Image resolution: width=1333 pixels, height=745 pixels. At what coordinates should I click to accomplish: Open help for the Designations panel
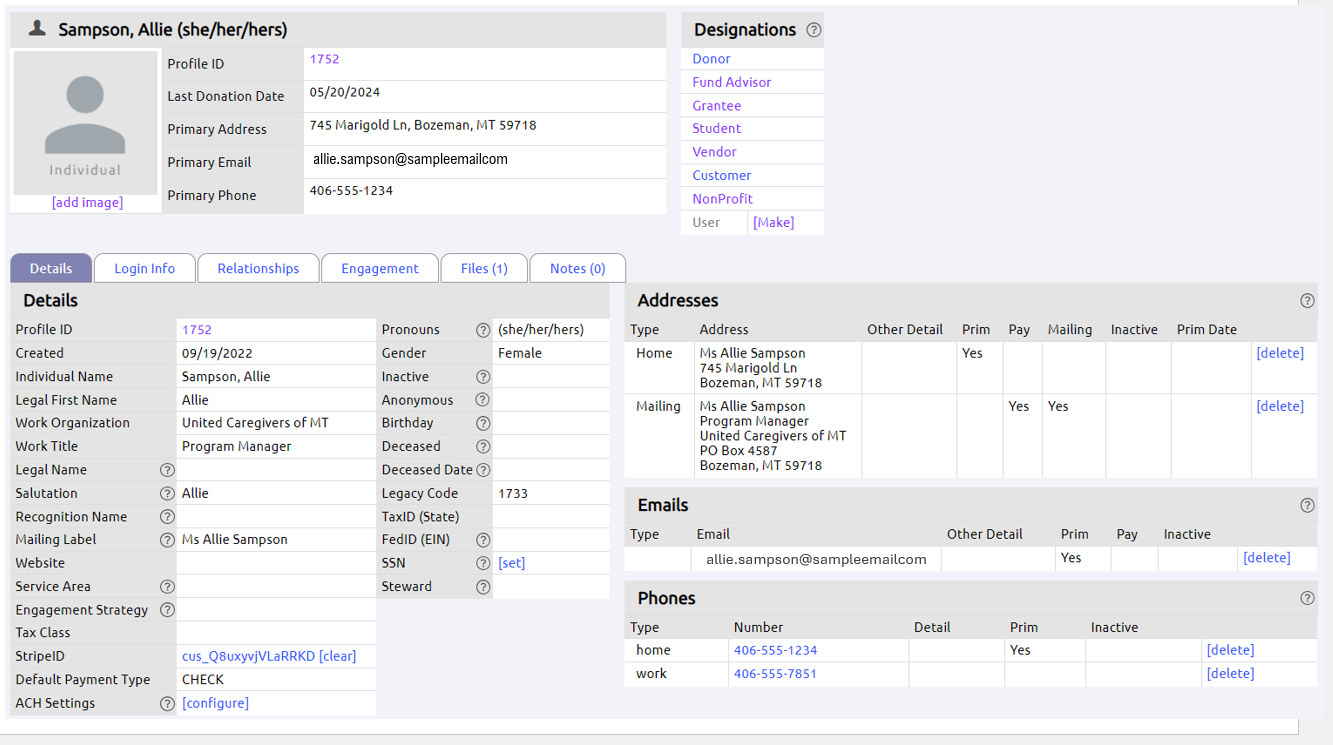click(814, 30)
